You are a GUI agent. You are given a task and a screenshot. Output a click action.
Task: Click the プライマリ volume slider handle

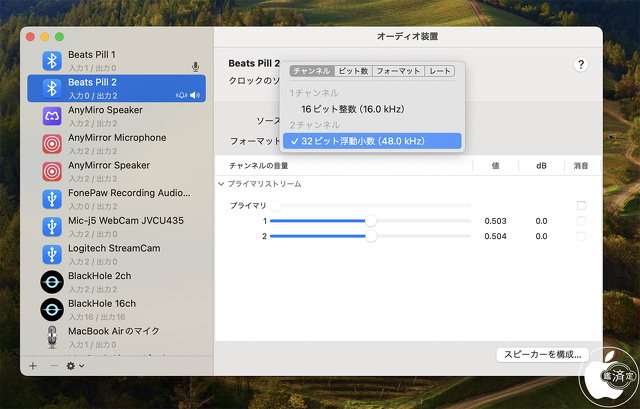point(276,205)
